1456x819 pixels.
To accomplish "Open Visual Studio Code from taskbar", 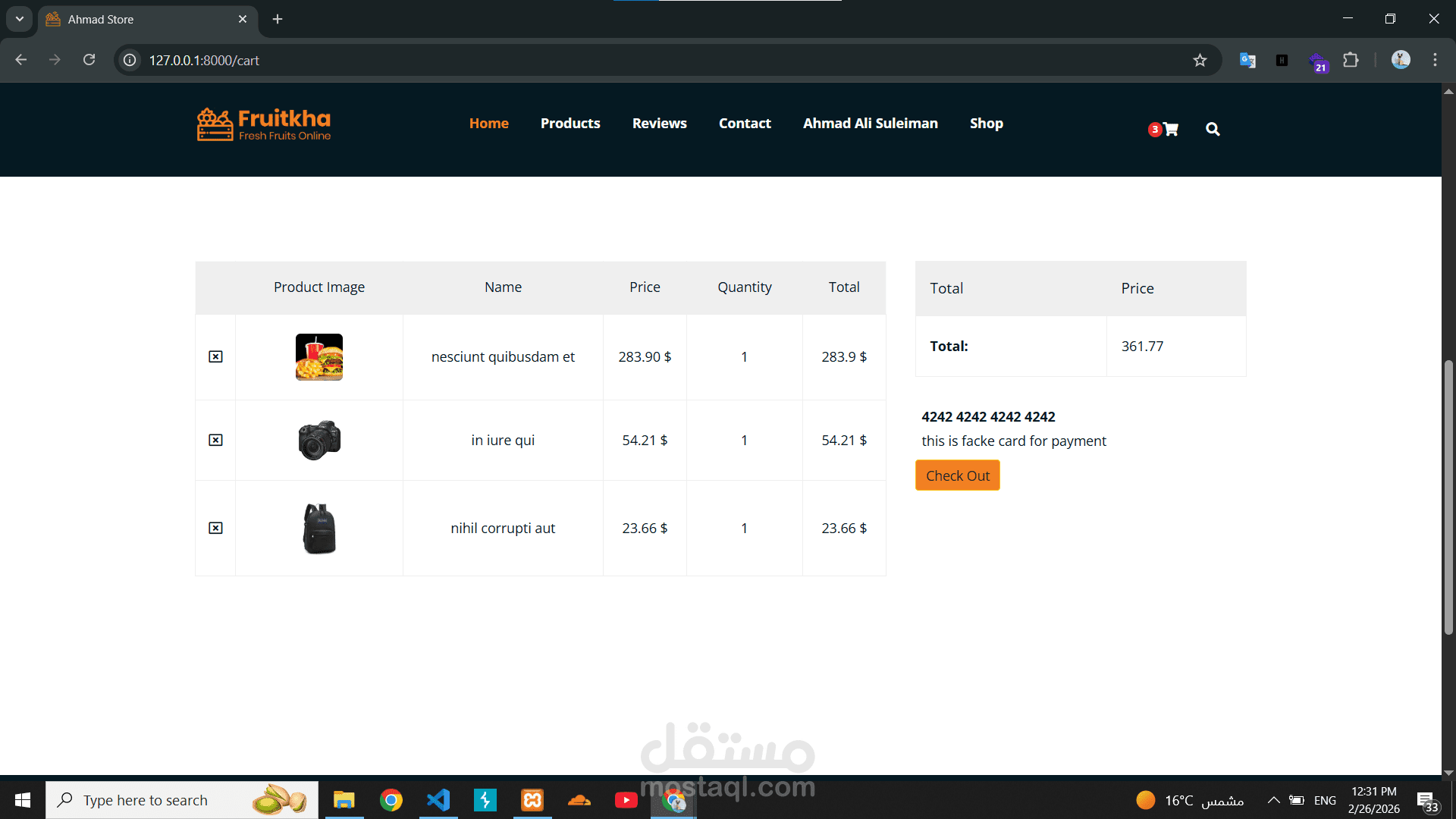I will click(438, 800).
